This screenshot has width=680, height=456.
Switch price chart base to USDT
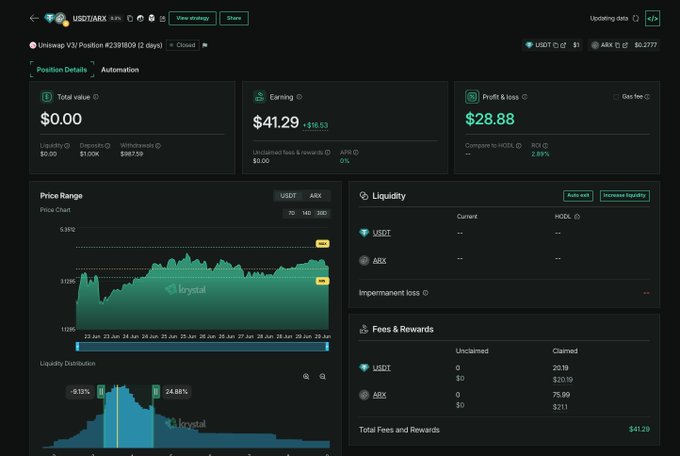point(288,196)
